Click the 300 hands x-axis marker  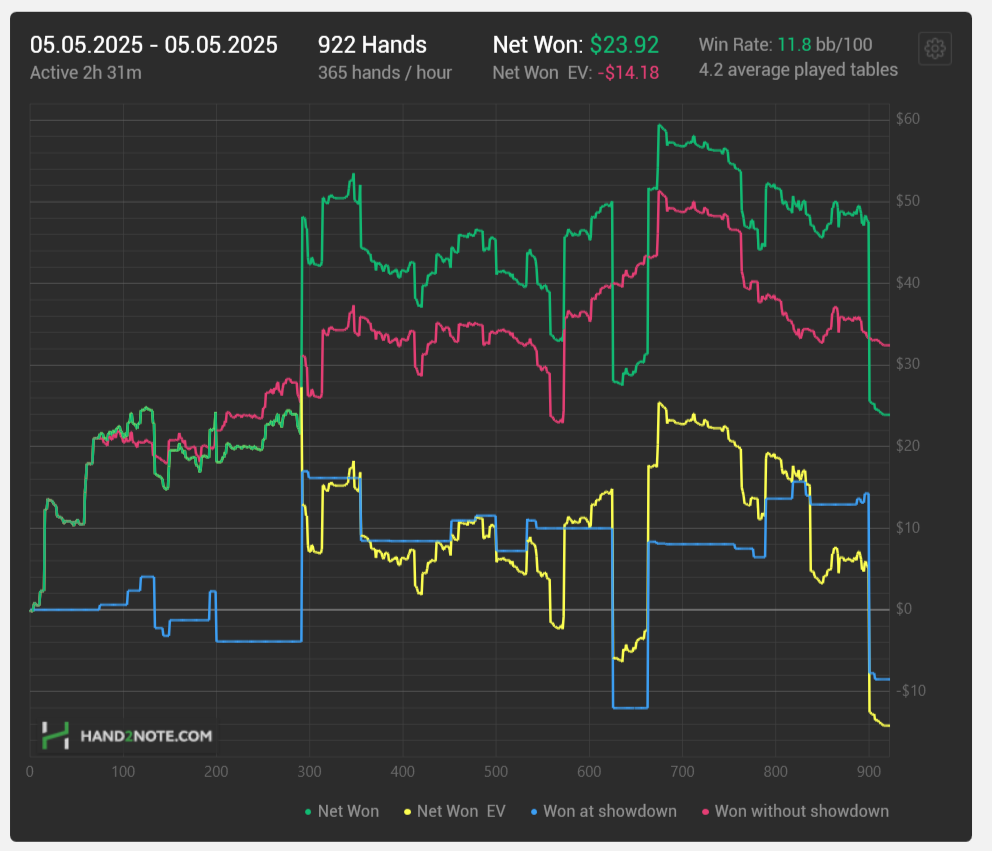[310, 772]
